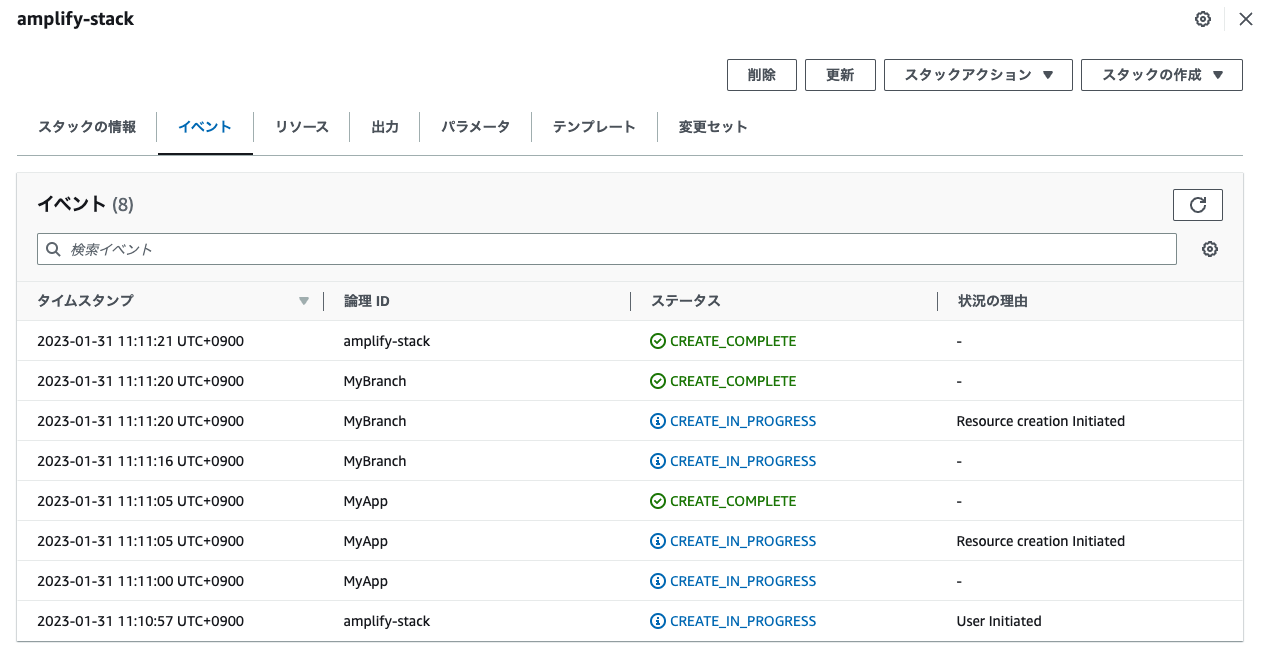
Task: Open the 出力 tab
Action: 385,127
